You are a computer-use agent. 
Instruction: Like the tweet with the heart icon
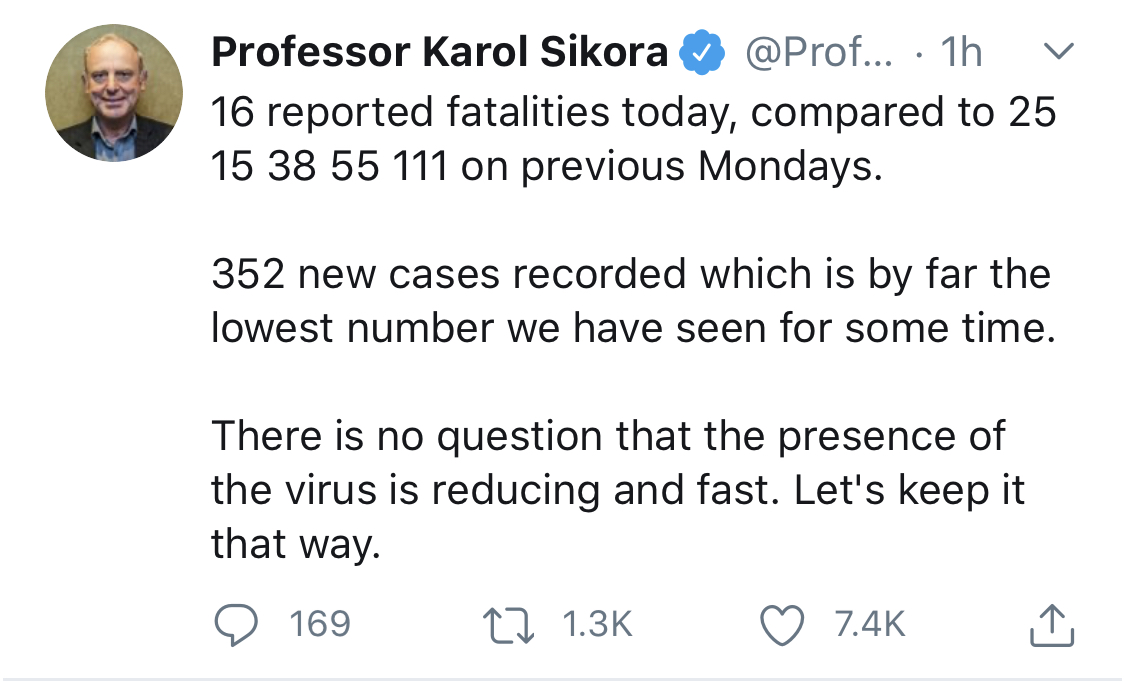784,625
